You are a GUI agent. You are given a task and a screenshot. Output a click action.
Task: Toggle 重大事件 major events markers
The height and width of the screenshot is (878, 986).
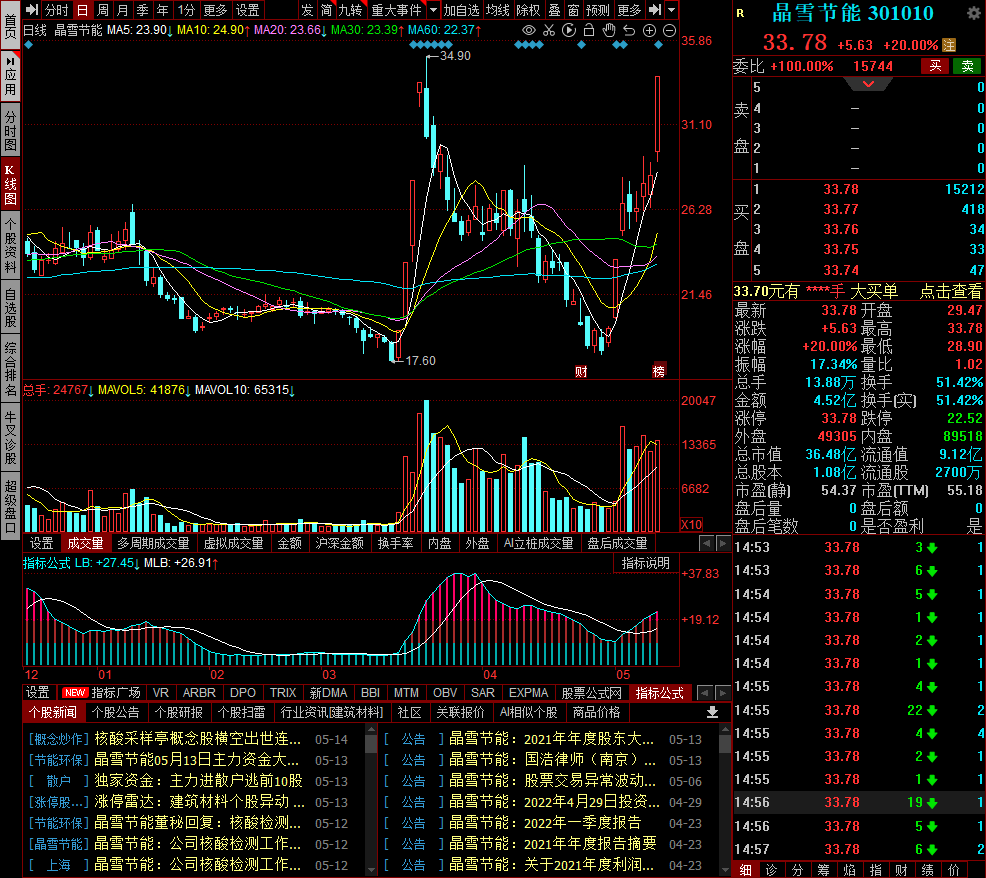(396, 10)
